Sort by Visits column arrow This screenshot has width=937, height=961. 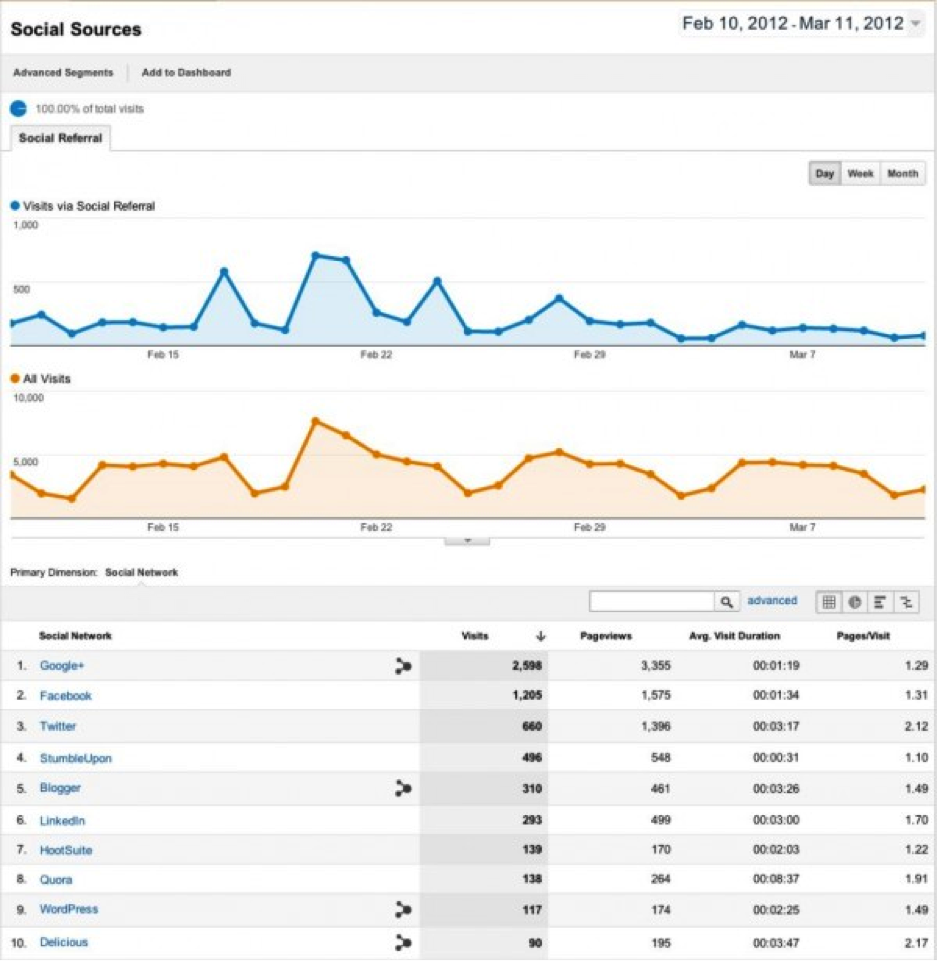540,636
